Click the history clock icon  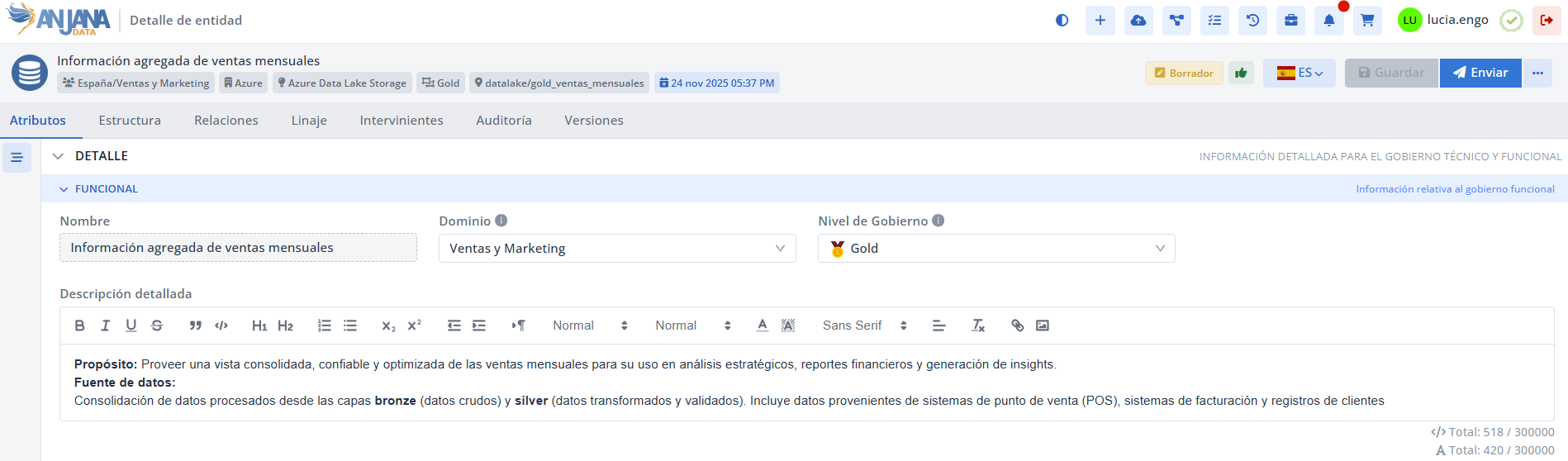coord(1252,21)
